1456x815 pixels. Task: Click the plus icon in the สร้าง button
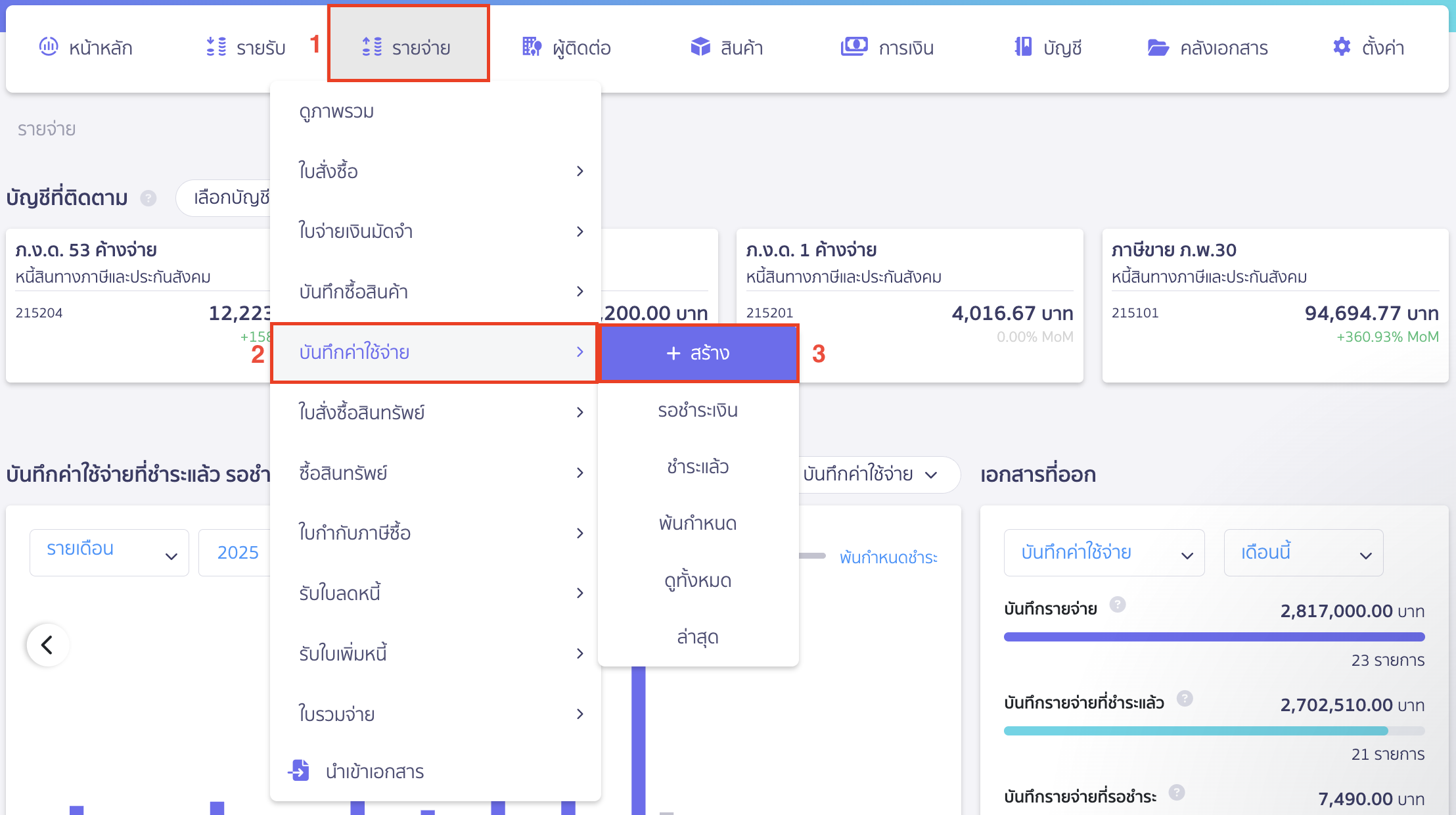673,353
